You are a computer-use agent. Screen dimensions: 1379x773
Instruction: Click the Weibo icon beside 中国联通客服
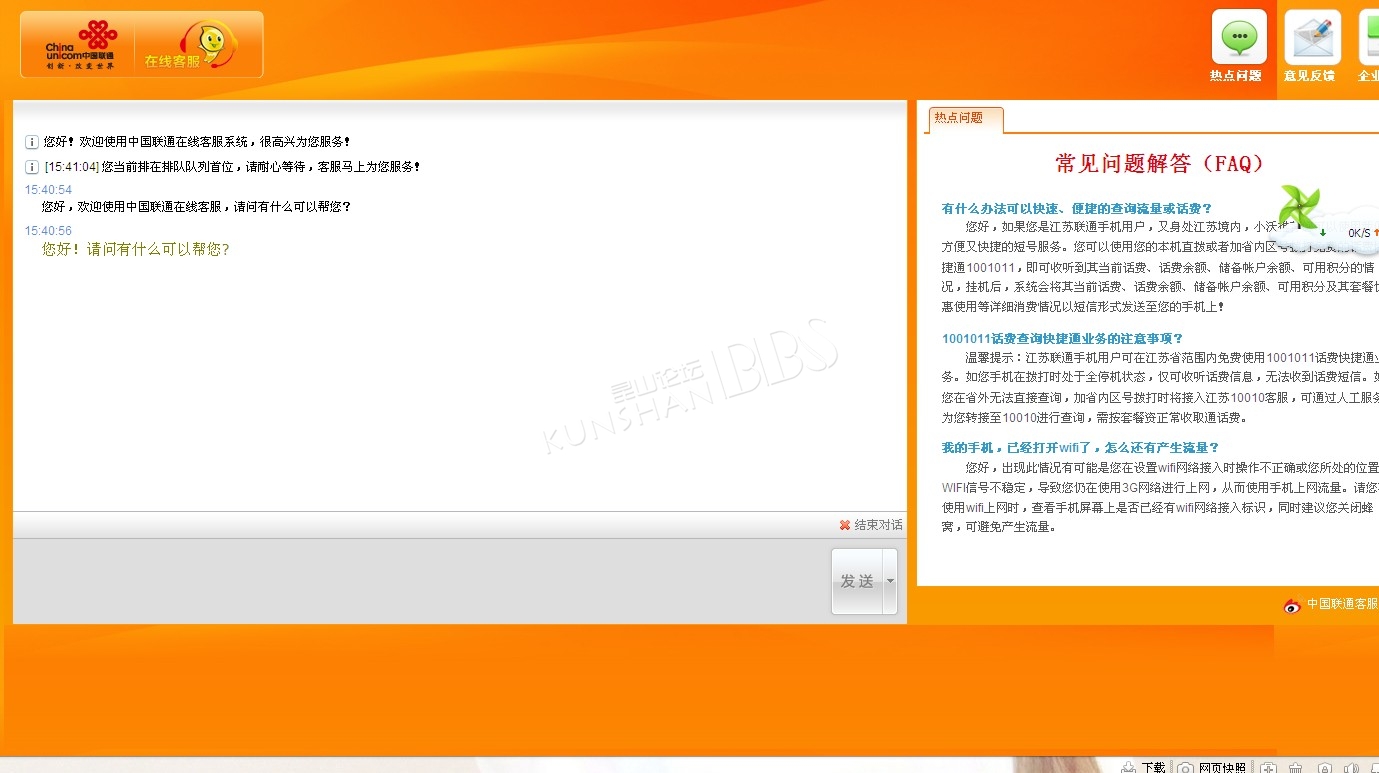click(1292, 605)
